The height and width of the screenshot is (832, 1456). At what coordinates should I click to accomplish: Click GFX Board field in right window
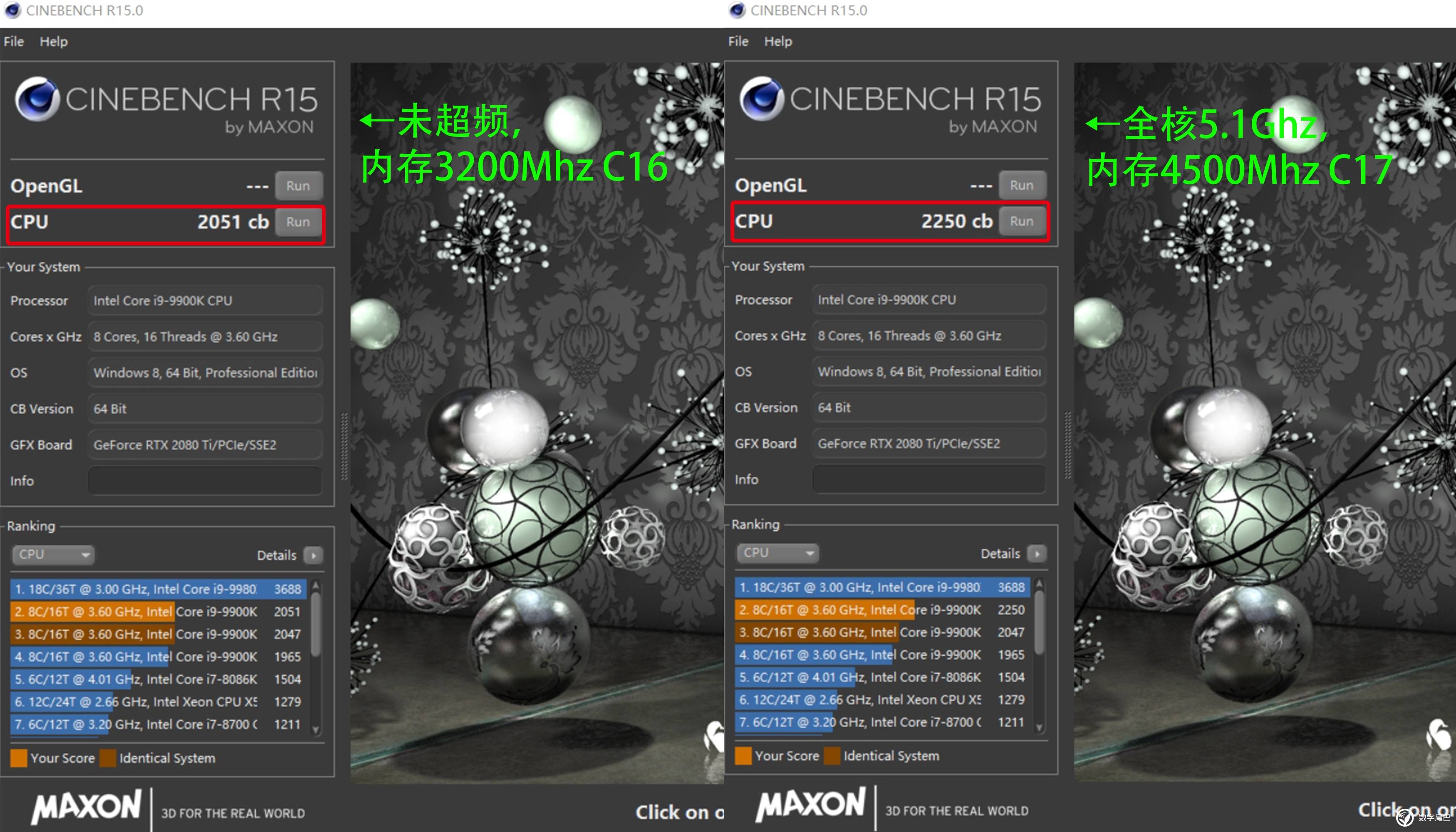tap(929, 443)
